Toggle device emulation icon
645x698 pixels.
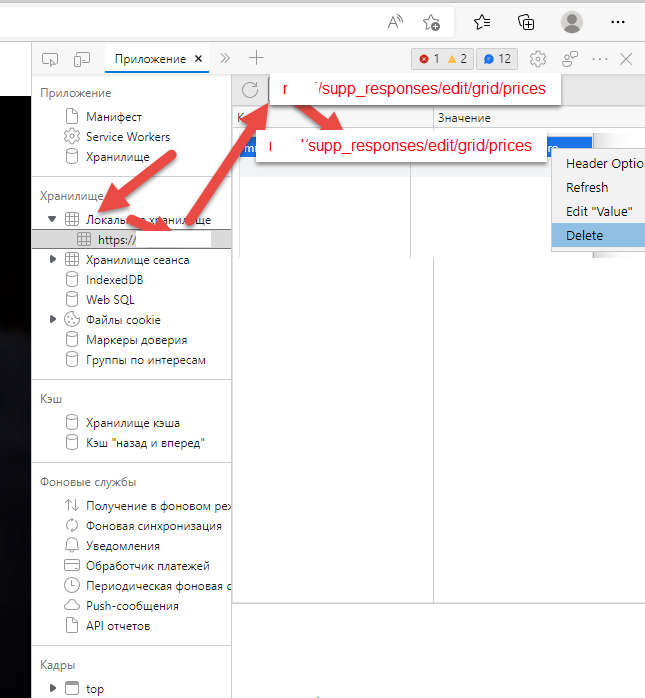[x=82, y=59]
